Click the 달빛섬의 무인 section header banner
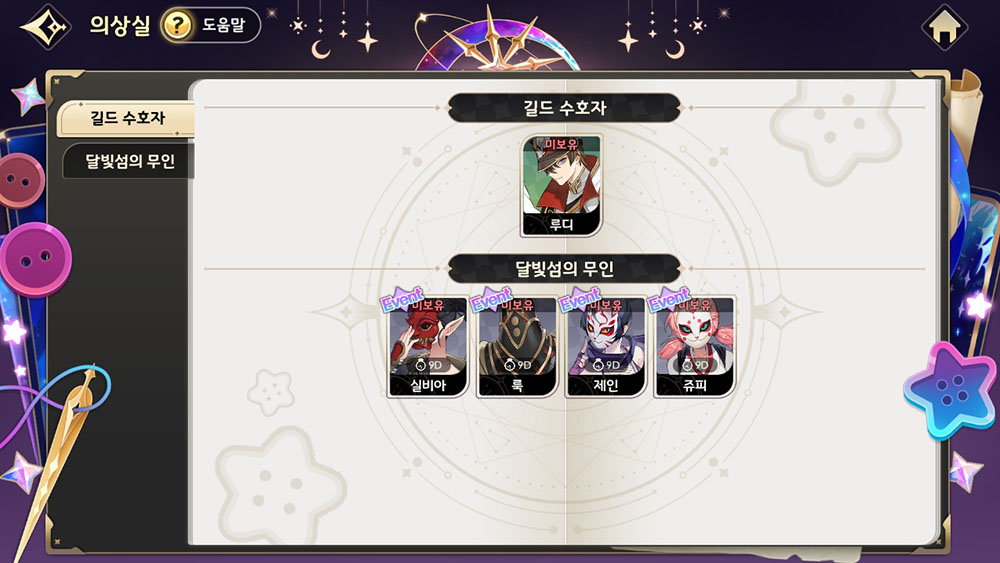1000x563 pixels. [x=564, y=268]
